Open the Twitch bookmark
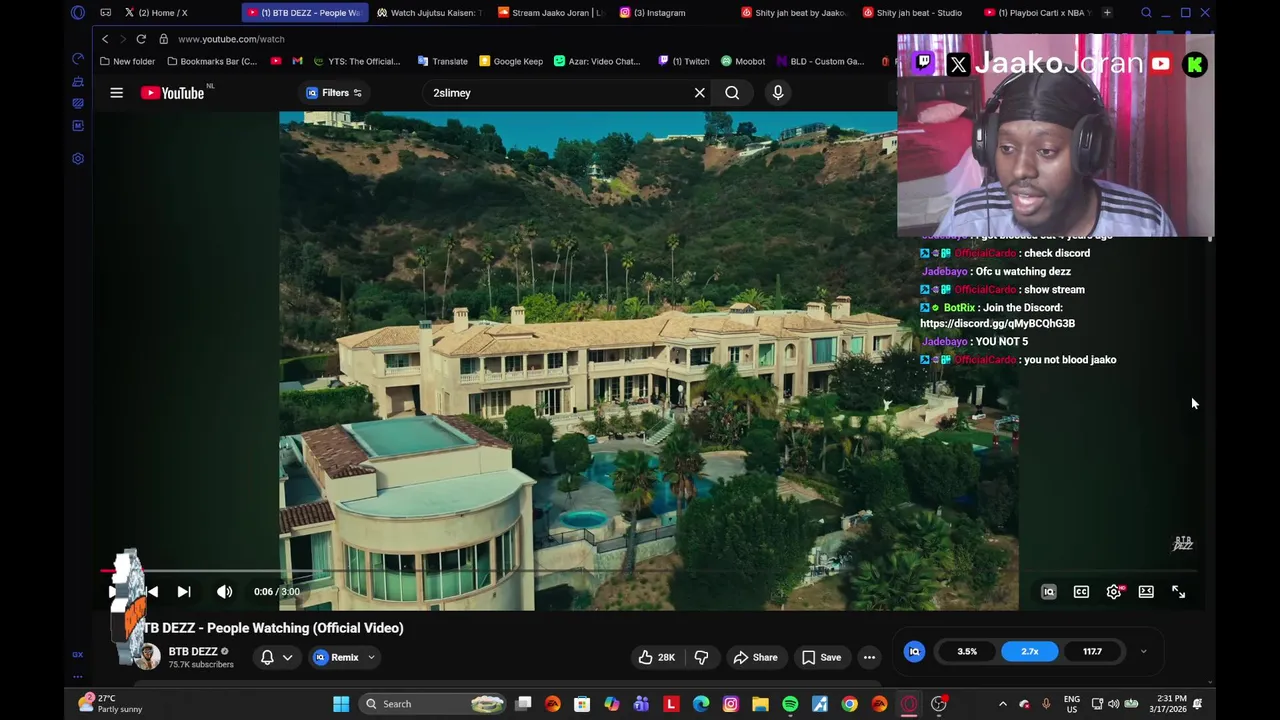This screenshot has width=1280, height=720. tap(684, 61)
